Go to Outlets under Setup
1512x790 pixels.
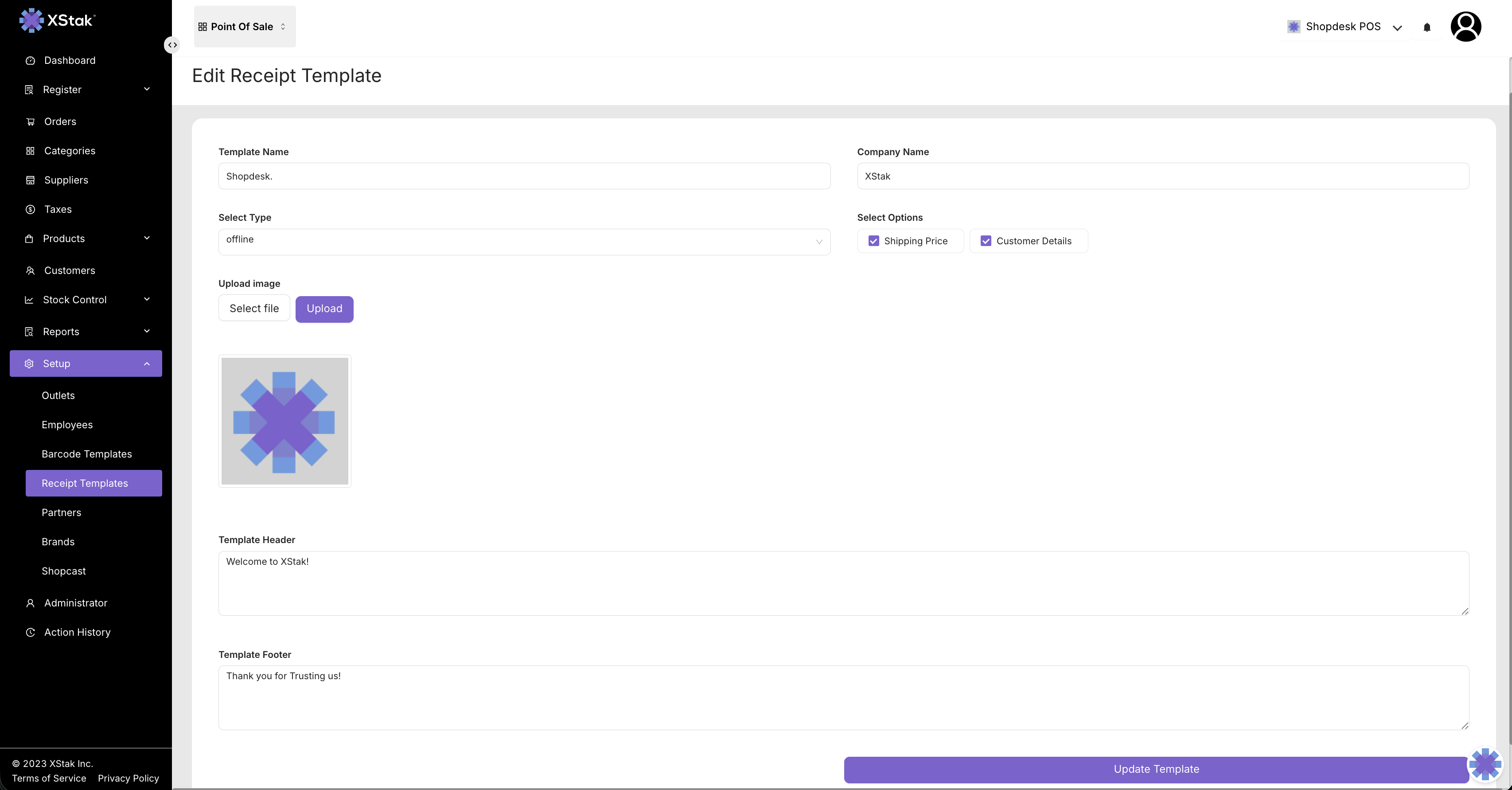[58, 395]
